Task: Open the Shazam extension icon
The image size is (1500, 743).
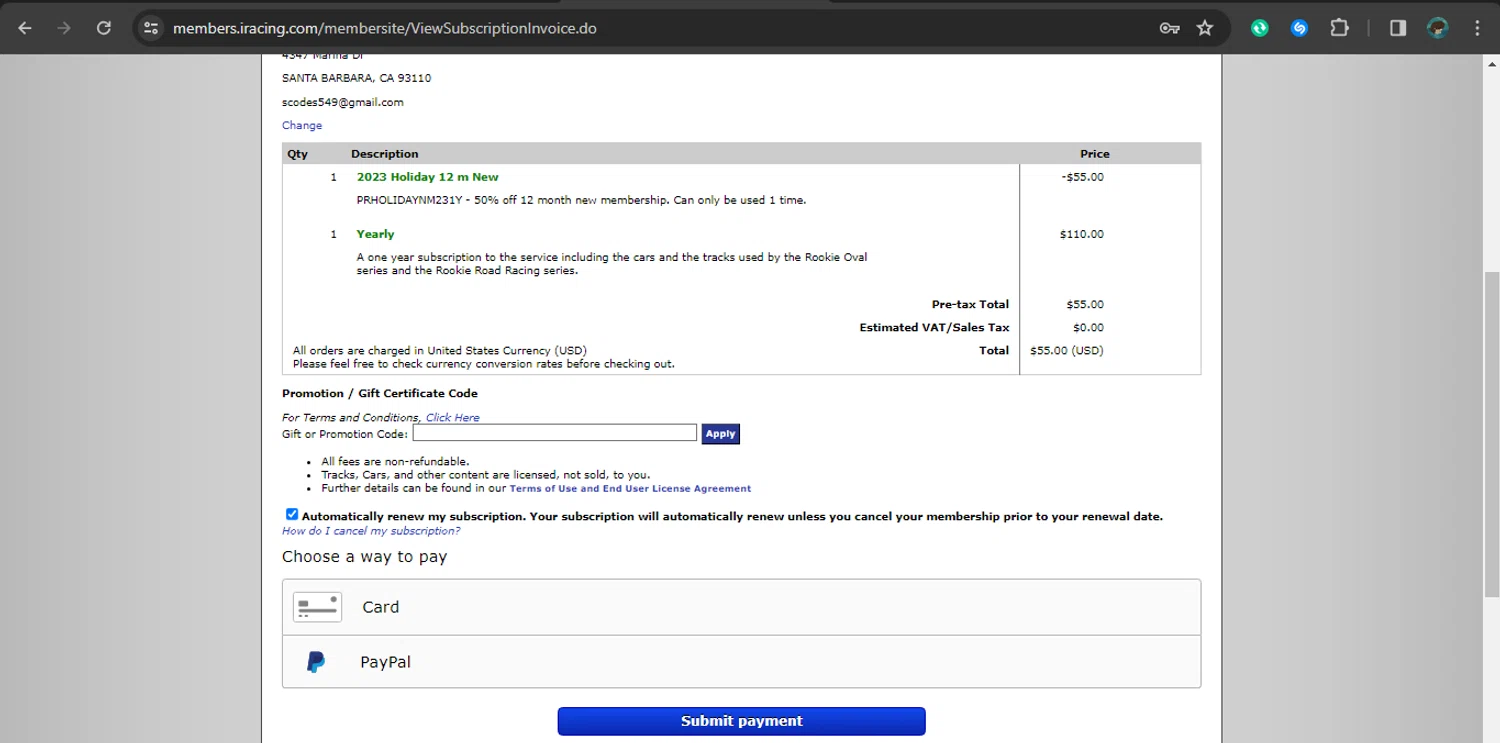Action: coord(1299,28)
